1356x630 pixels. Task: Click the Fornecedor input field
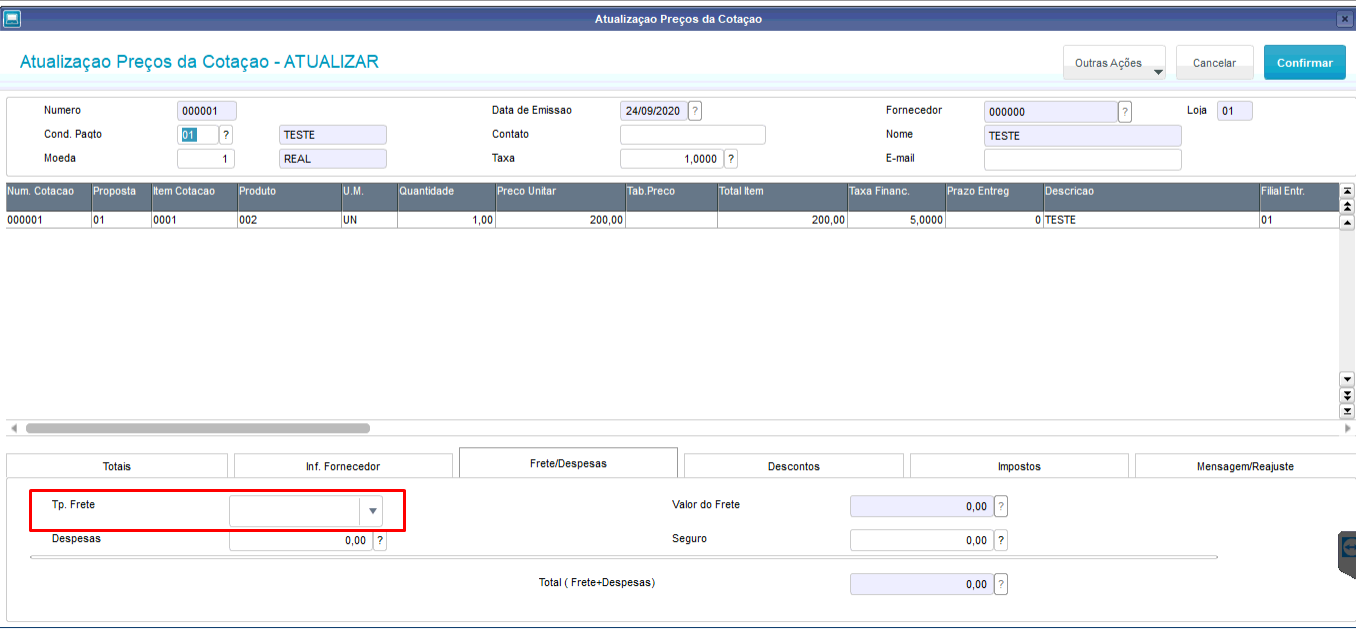[x=1050, y=112]
